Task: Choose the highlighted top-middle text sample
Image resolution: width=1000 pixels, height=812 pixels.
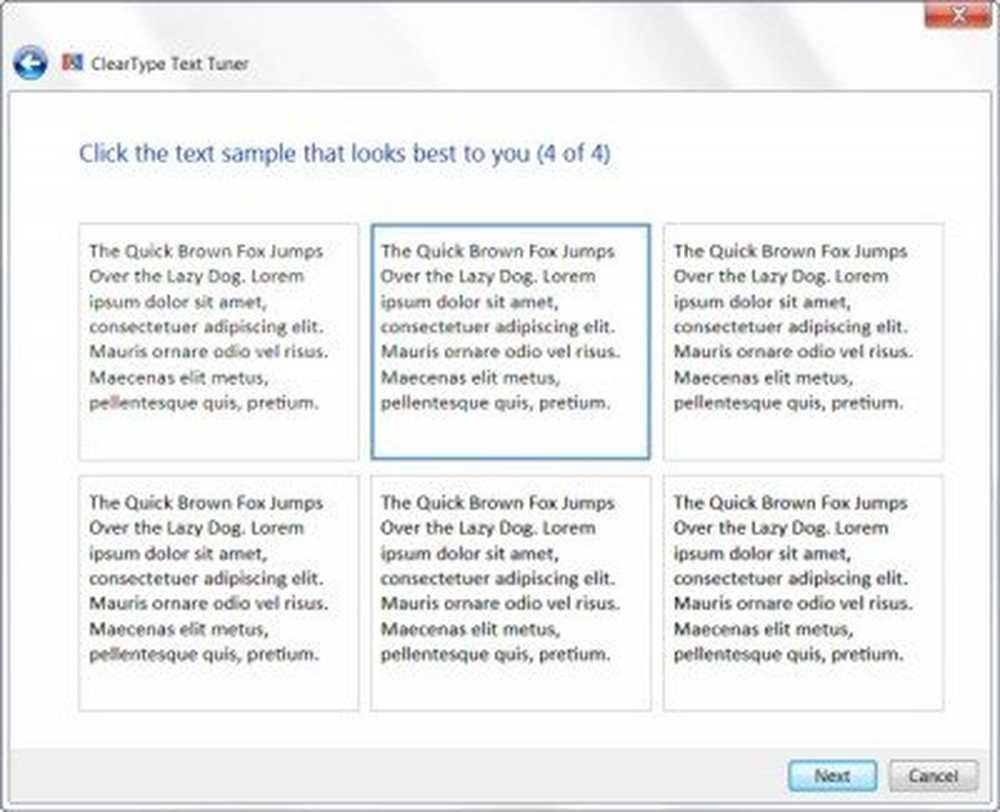Action: [x=511, y=341]
